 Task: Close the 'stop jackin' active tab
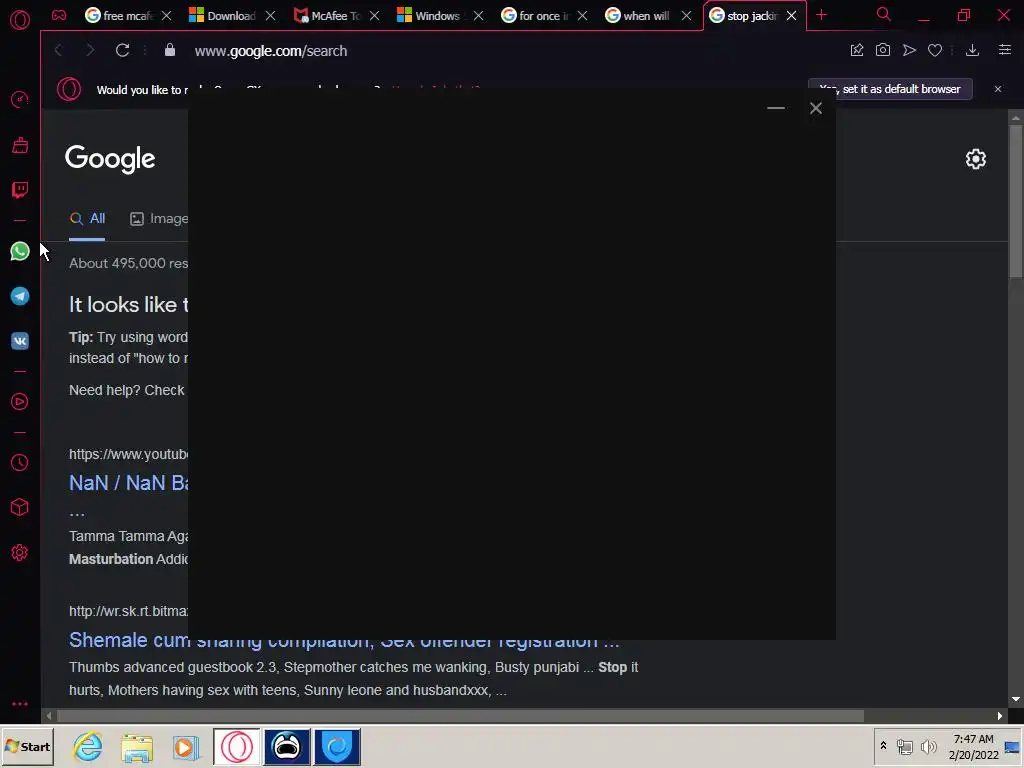(792, 16)
